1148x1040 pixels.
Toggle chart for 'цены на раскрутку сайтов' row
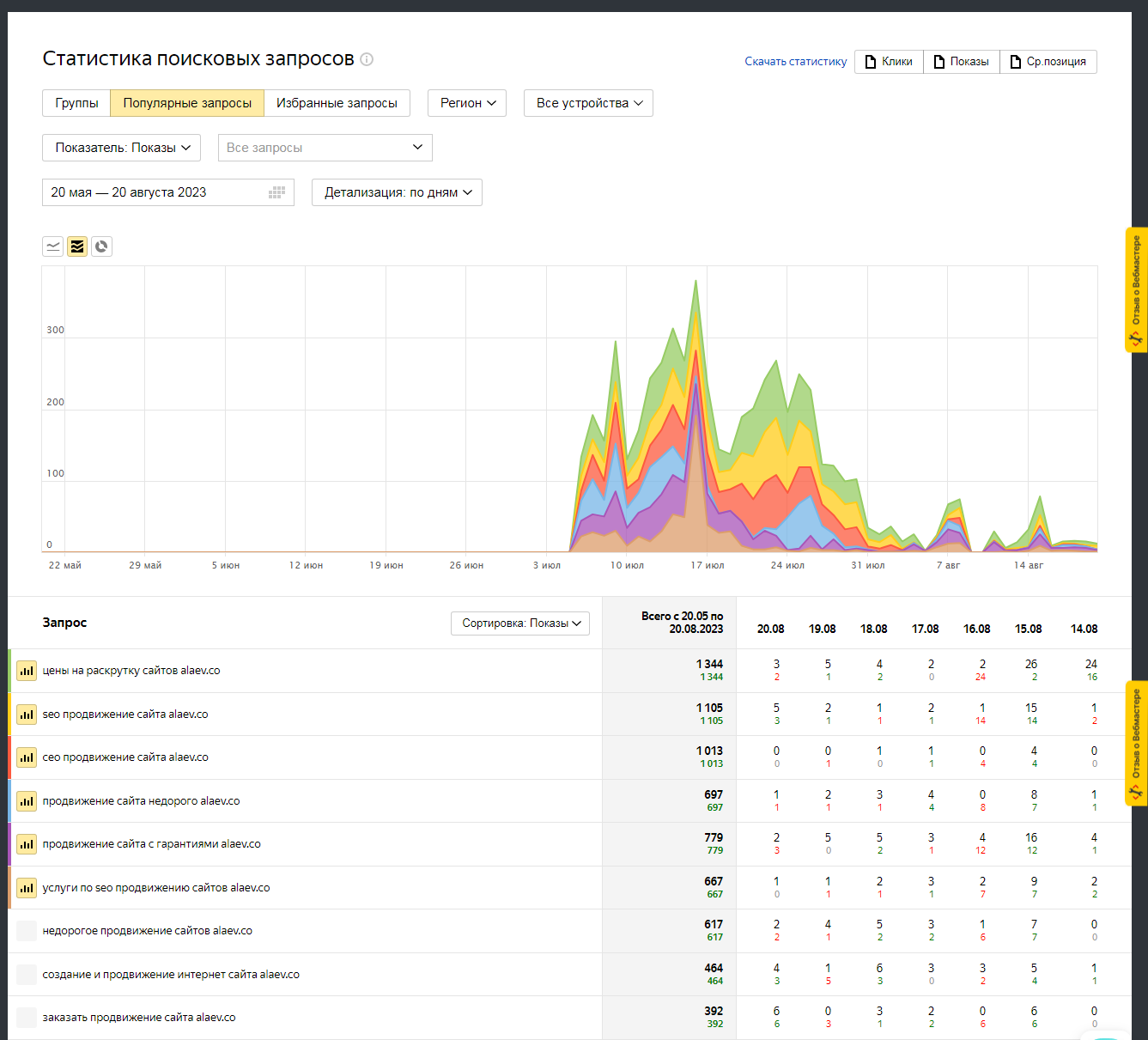(x=27, y=671)
